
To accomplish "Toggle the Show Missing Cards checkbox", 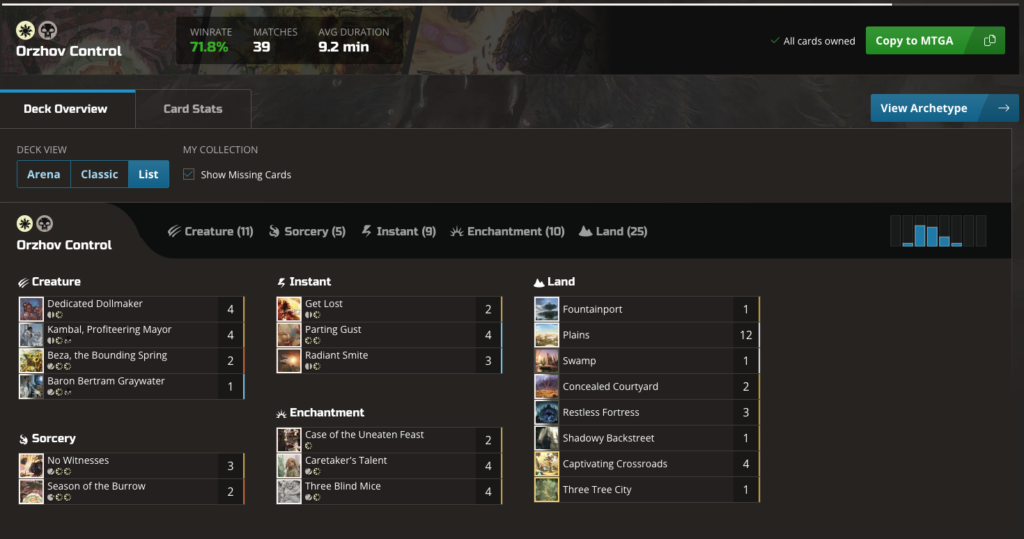I will tap(189, 174).
